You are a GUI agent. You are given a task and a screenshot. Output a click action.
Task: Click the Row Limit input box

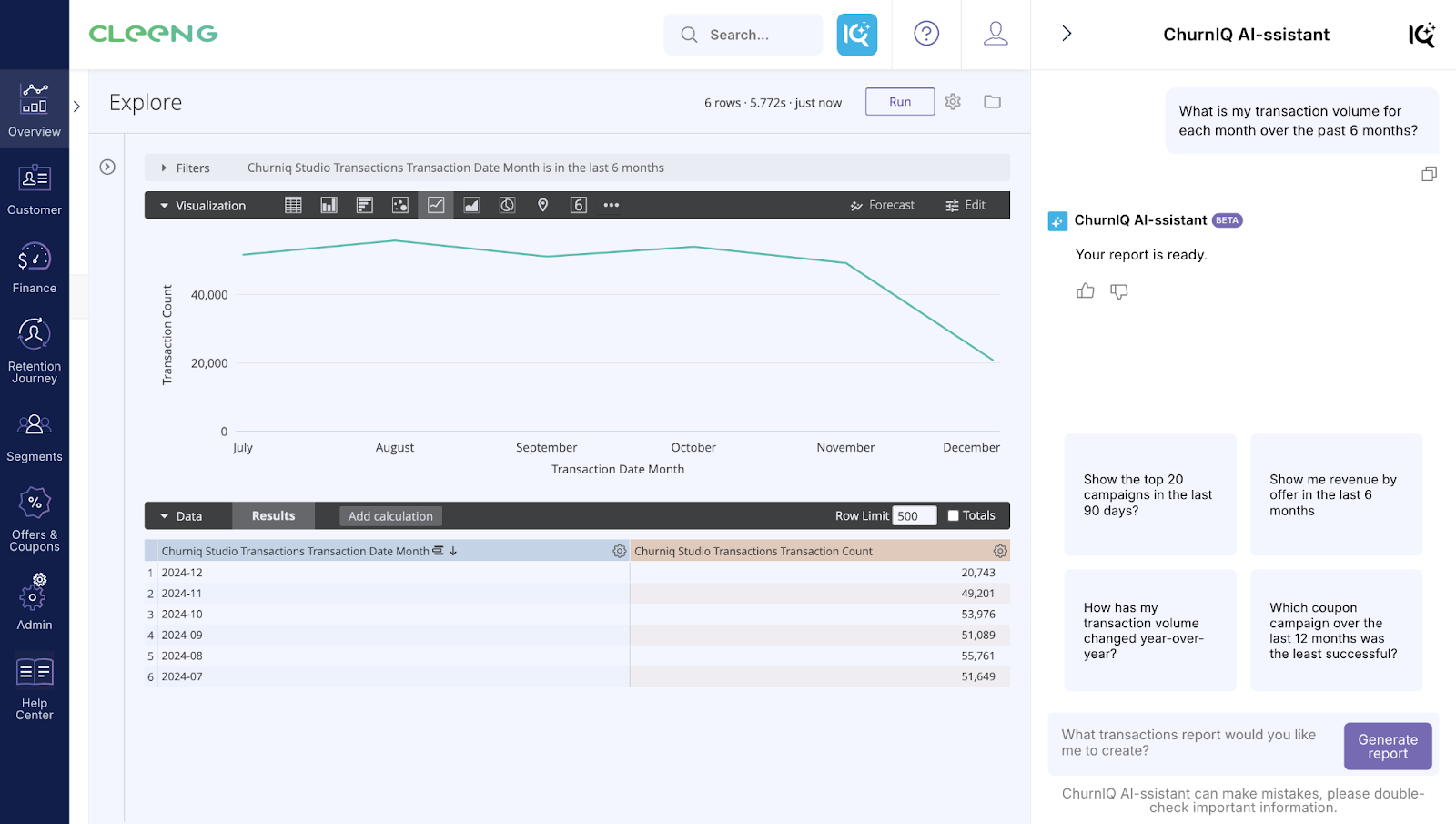pyautogui.click(x=915, y=516)
